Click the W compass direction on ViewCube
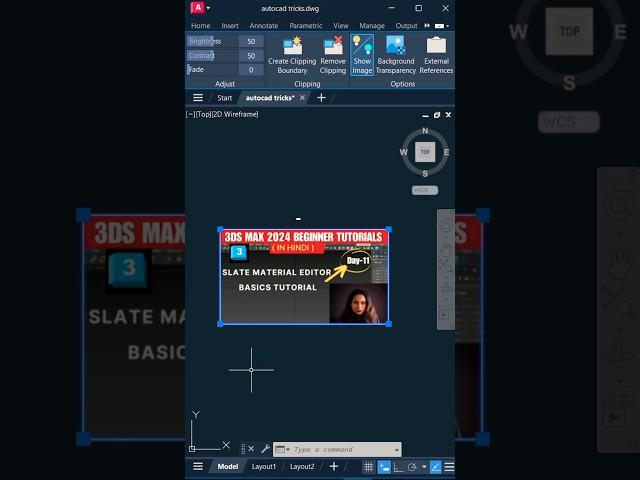 point(403,152)
